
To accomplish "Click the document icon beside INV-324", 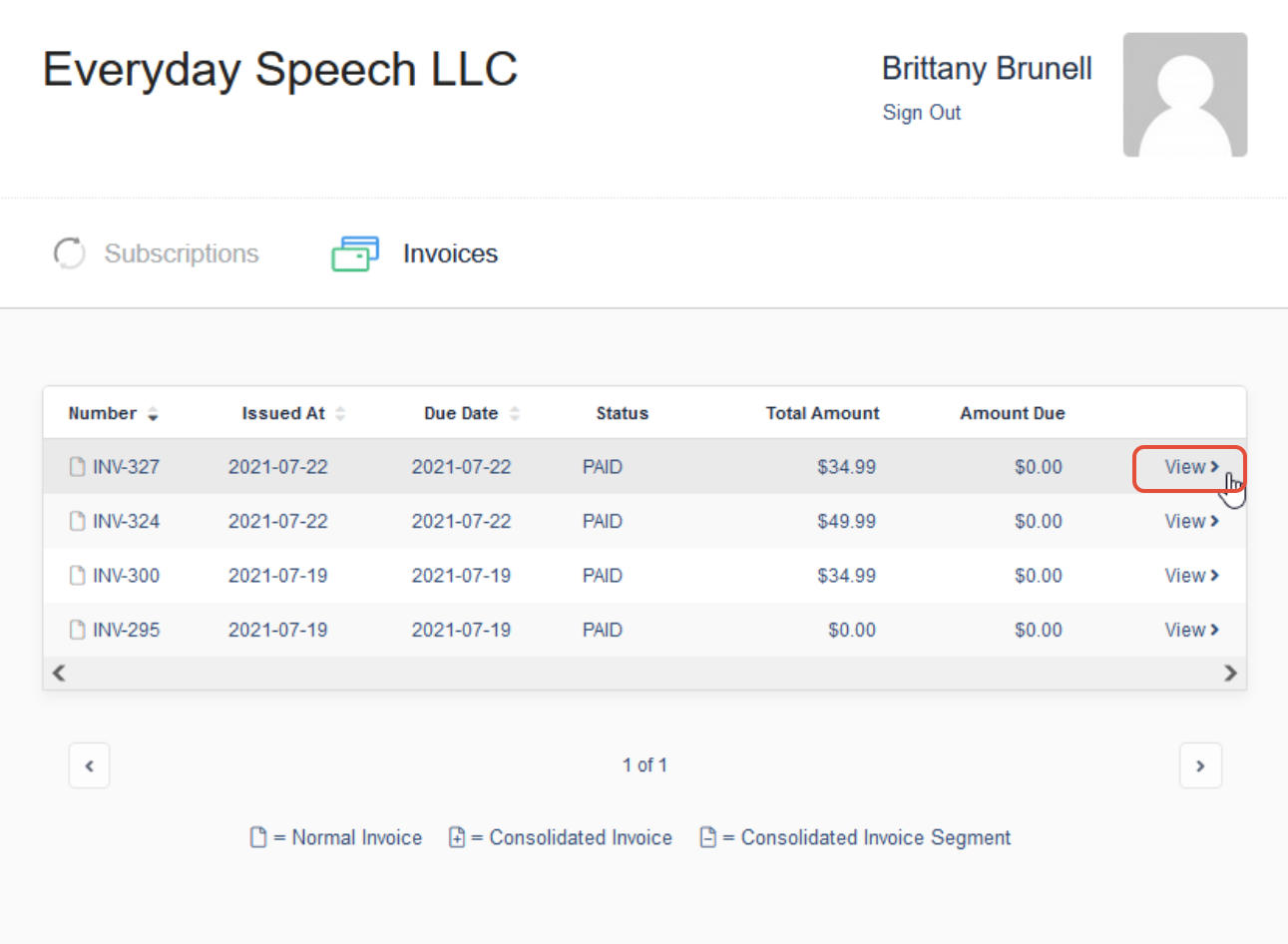I will coord(77,521).
